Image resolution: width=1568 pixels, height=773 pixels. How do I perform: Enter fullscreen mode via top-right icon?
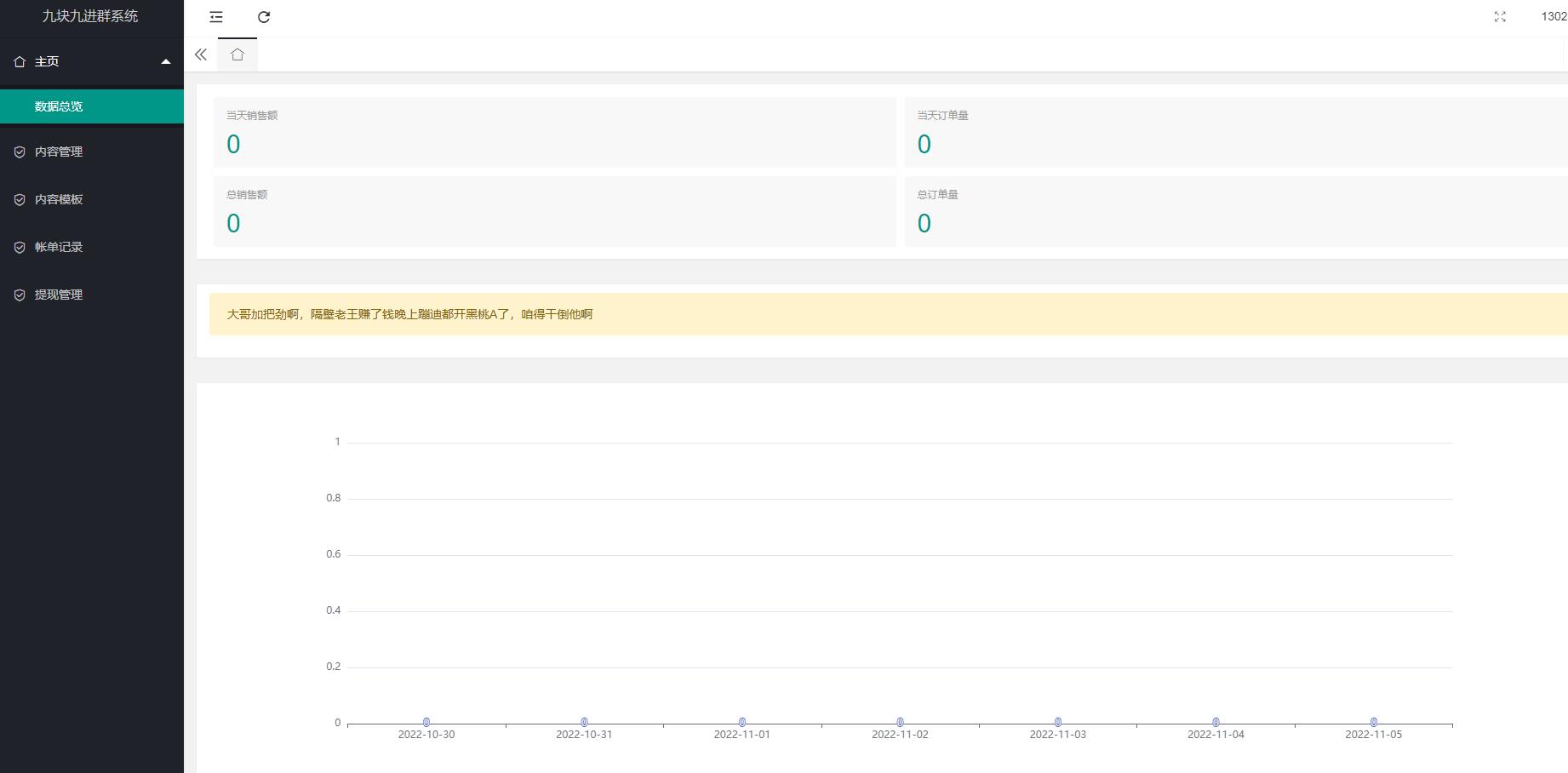pyautogui.click(x=1500, y=17)
